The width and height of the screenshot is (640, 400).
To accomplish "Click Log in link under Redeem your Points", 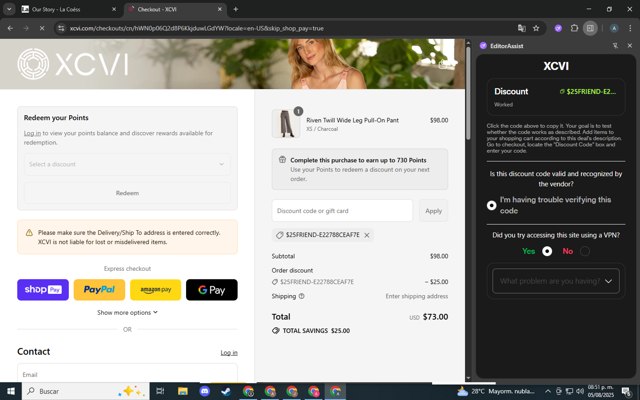I will pos(32,133).
